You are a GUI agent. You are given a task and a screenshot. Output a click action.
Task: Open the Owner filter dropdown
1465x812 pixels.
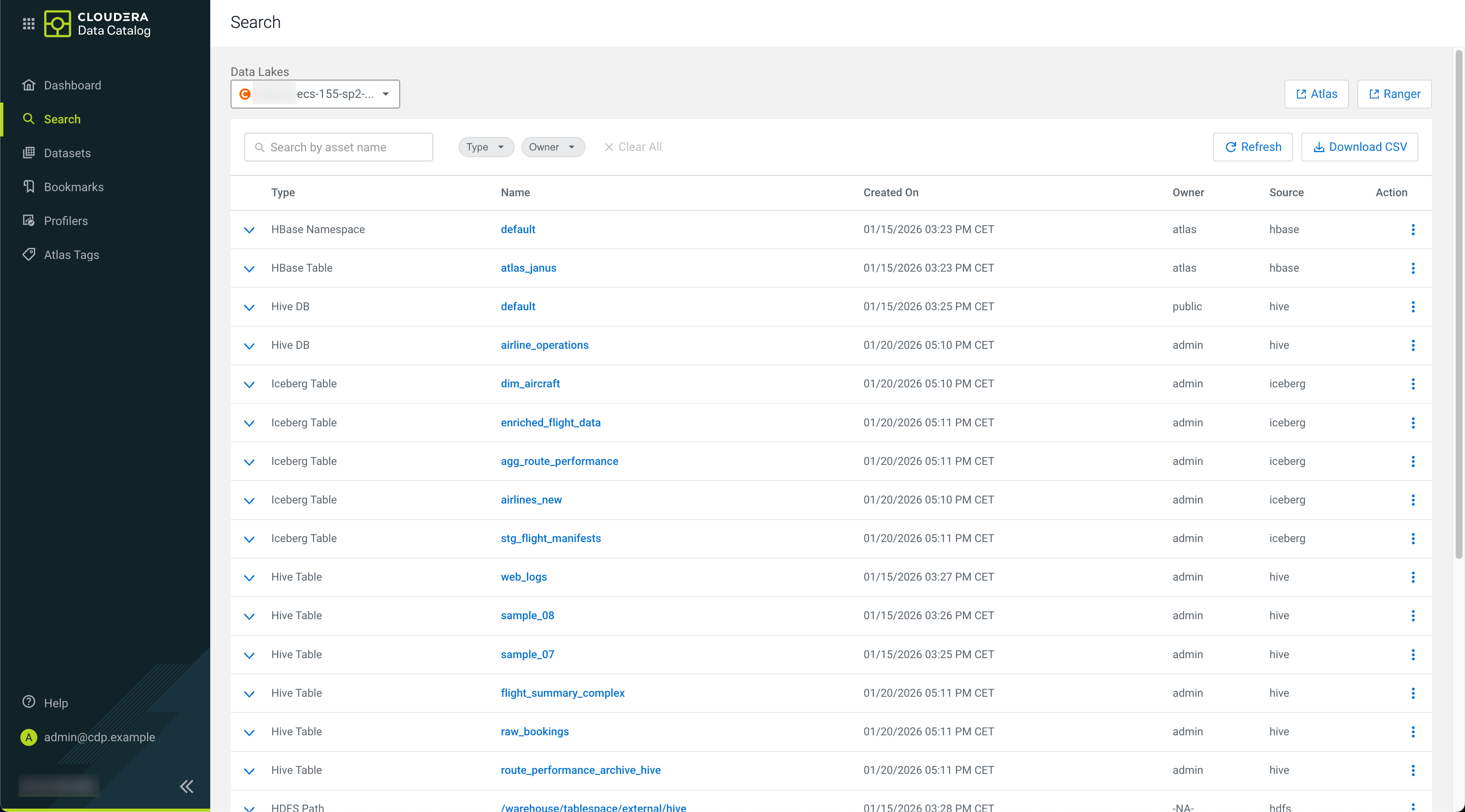tap(552, 147)
